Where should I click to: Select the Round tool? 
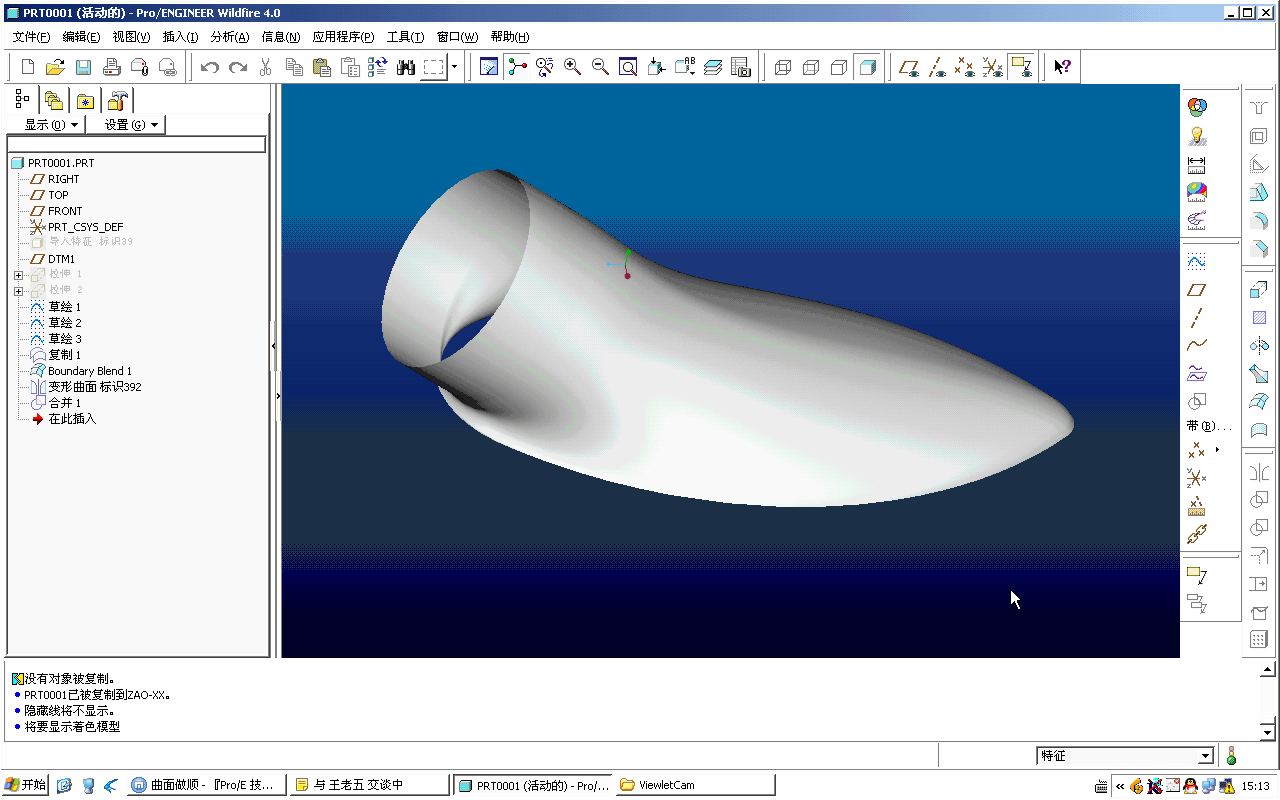click(1259, 221)
